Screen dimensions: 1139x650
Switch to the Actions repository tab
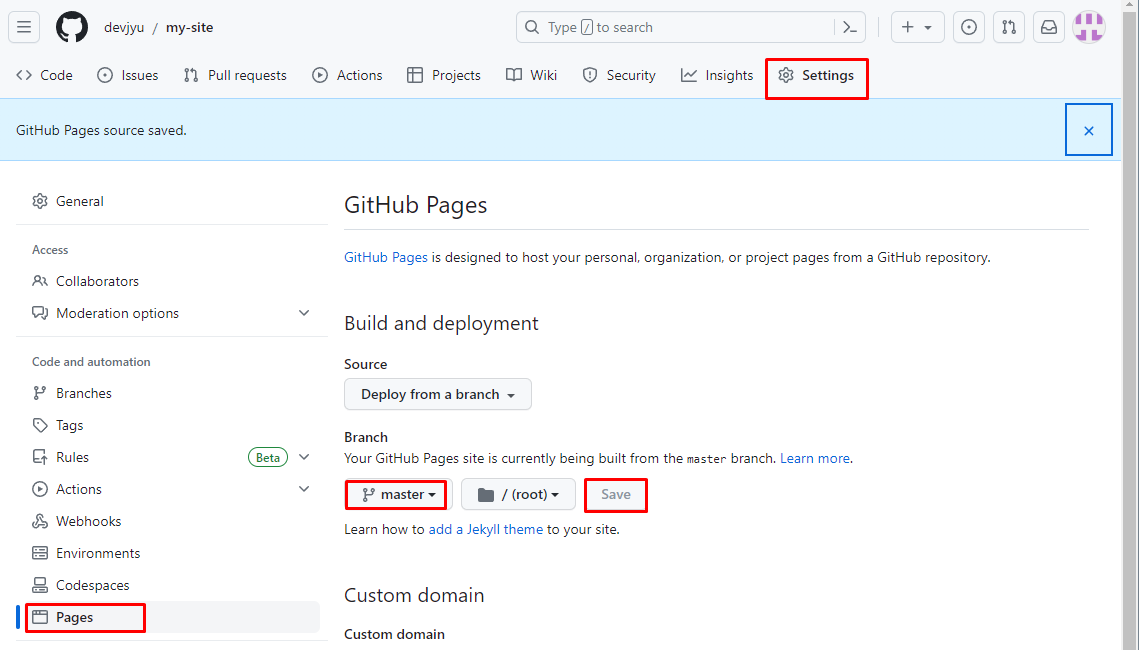pos(347,75)
